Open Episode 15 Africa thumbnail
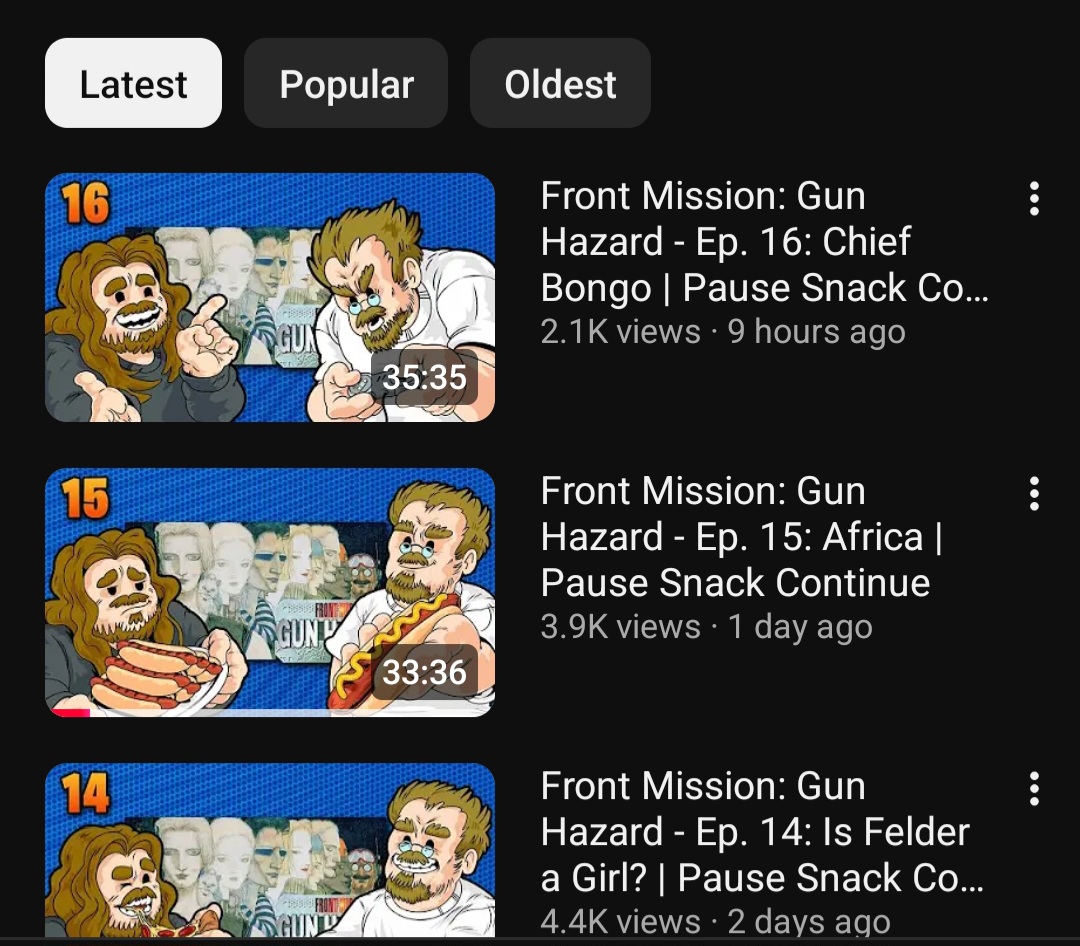The width and height of the screenshot is (1080, 946). pos(269,592)
